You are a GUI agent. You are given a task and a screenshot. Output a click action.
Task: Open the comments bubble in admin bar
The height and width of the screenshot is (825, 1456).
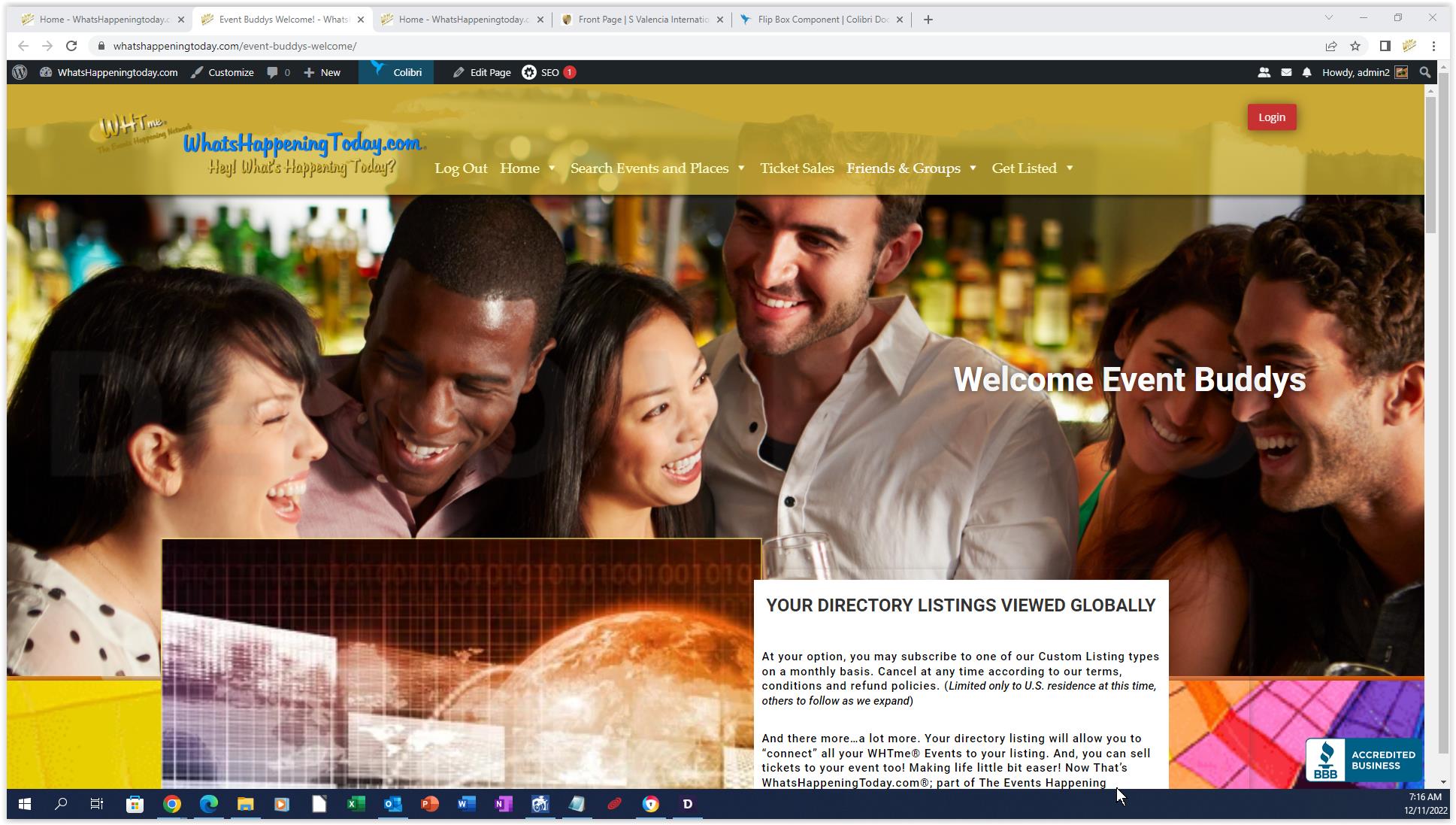(278, 72)
